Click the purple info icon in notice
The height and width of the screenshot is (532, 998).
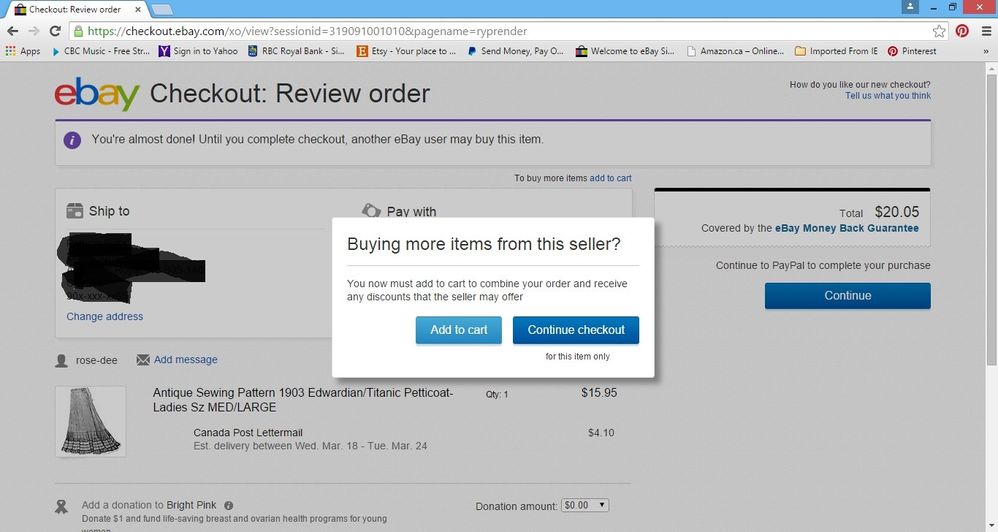click(72, 140)
